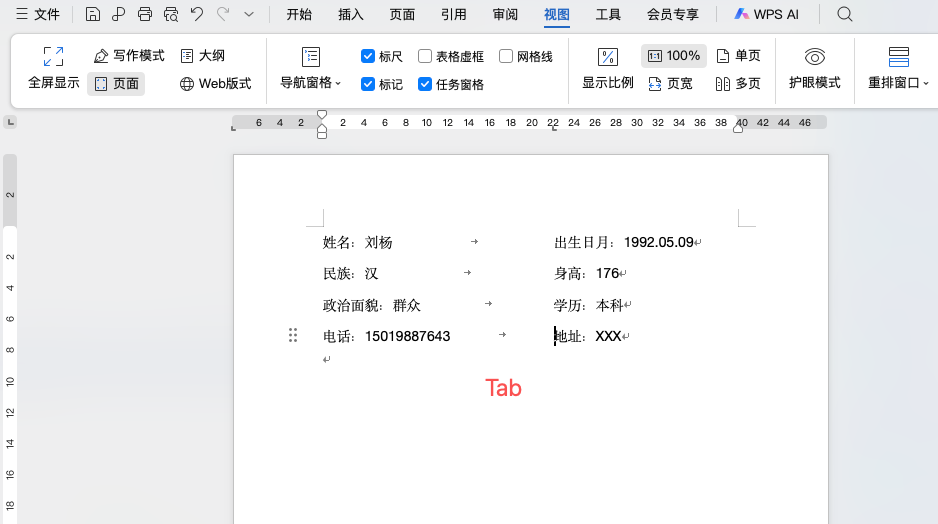Viewport: 938px width, 524px height.
Task: Switch to the 审阅 tab
Action: pyautogui.click(x=505, y=14)
